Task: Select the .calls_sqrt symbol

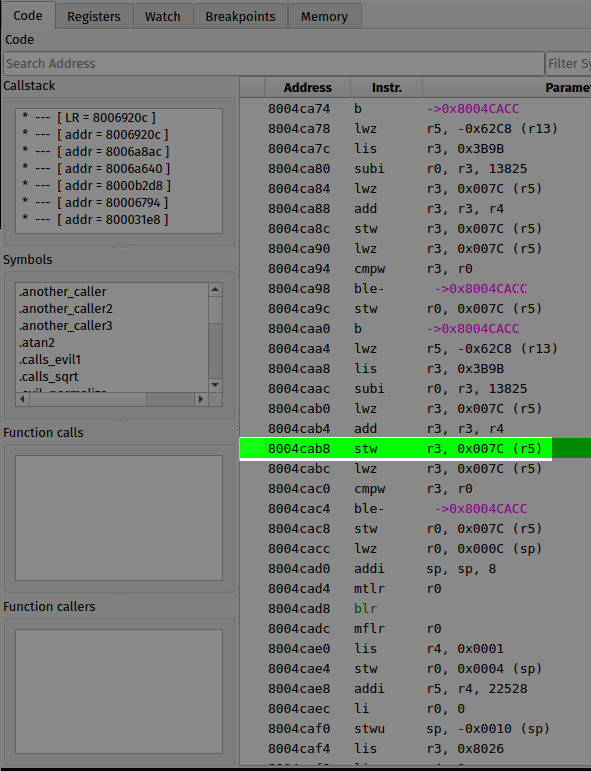Action: coord(49,377)
